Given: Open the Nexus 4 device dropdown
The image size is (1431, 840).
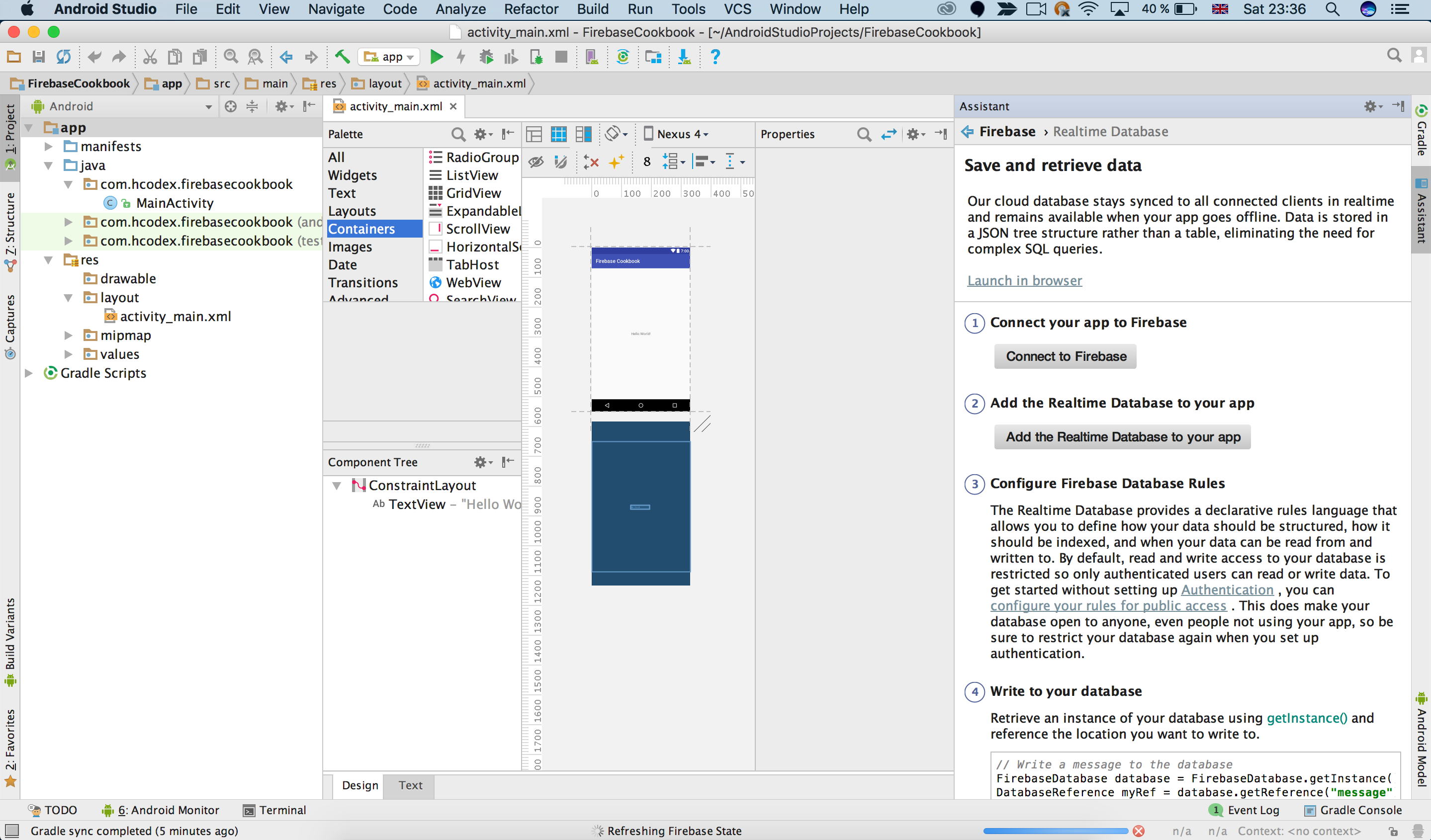Looking at the screenshot, I should (x=676, y=135).
